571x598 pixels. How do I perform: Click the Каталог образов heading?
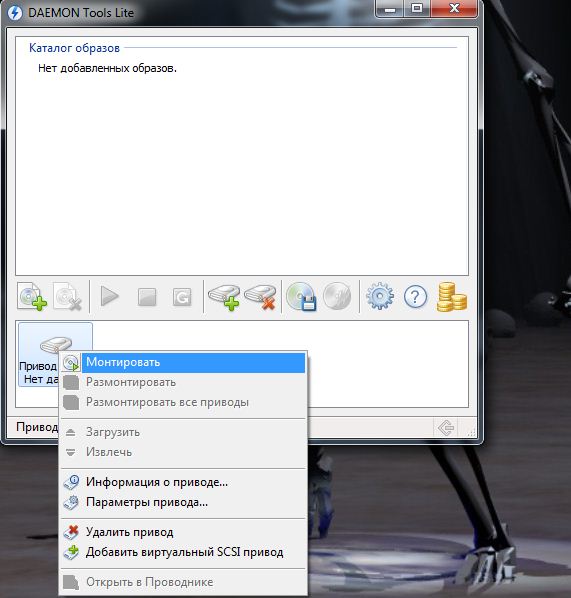(x=74, y=48)
